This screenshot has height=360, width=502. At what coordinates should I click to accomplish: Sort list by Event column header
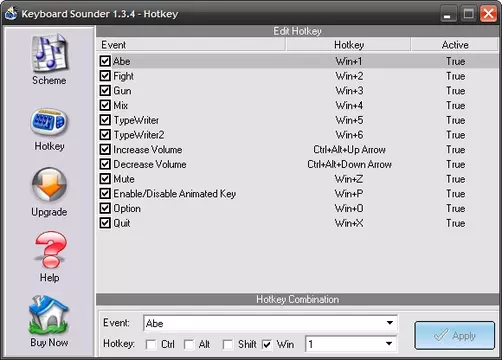pyautogui.click(x=191, y=45)
